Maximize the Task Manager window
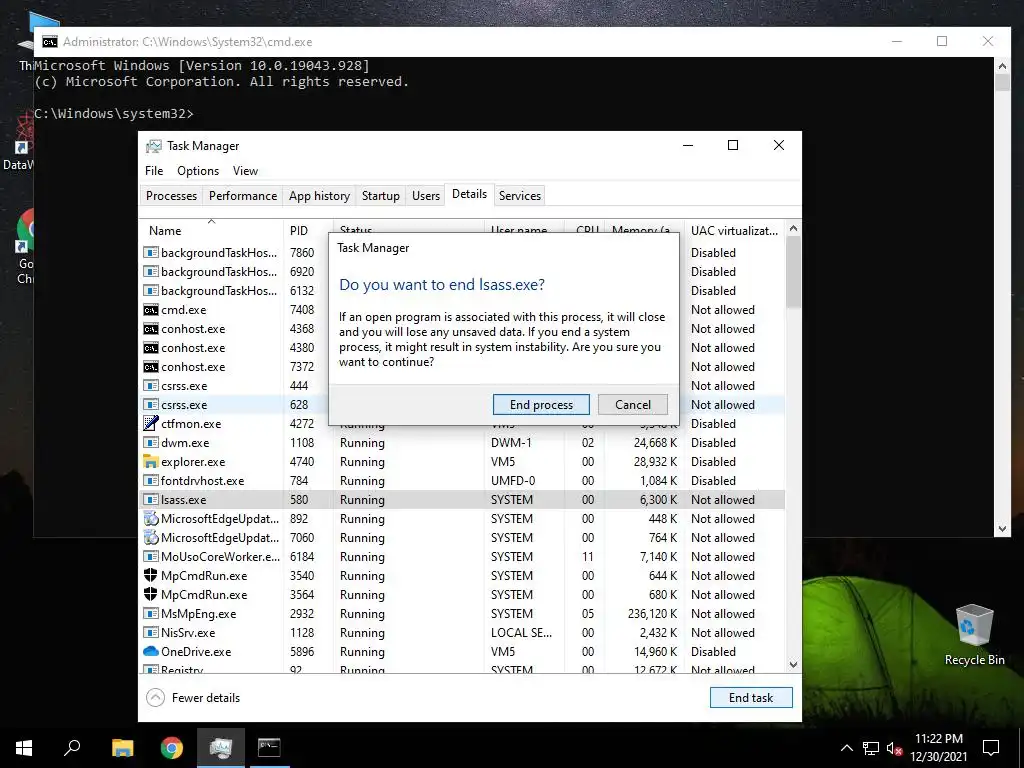 (x=733, y=145)
